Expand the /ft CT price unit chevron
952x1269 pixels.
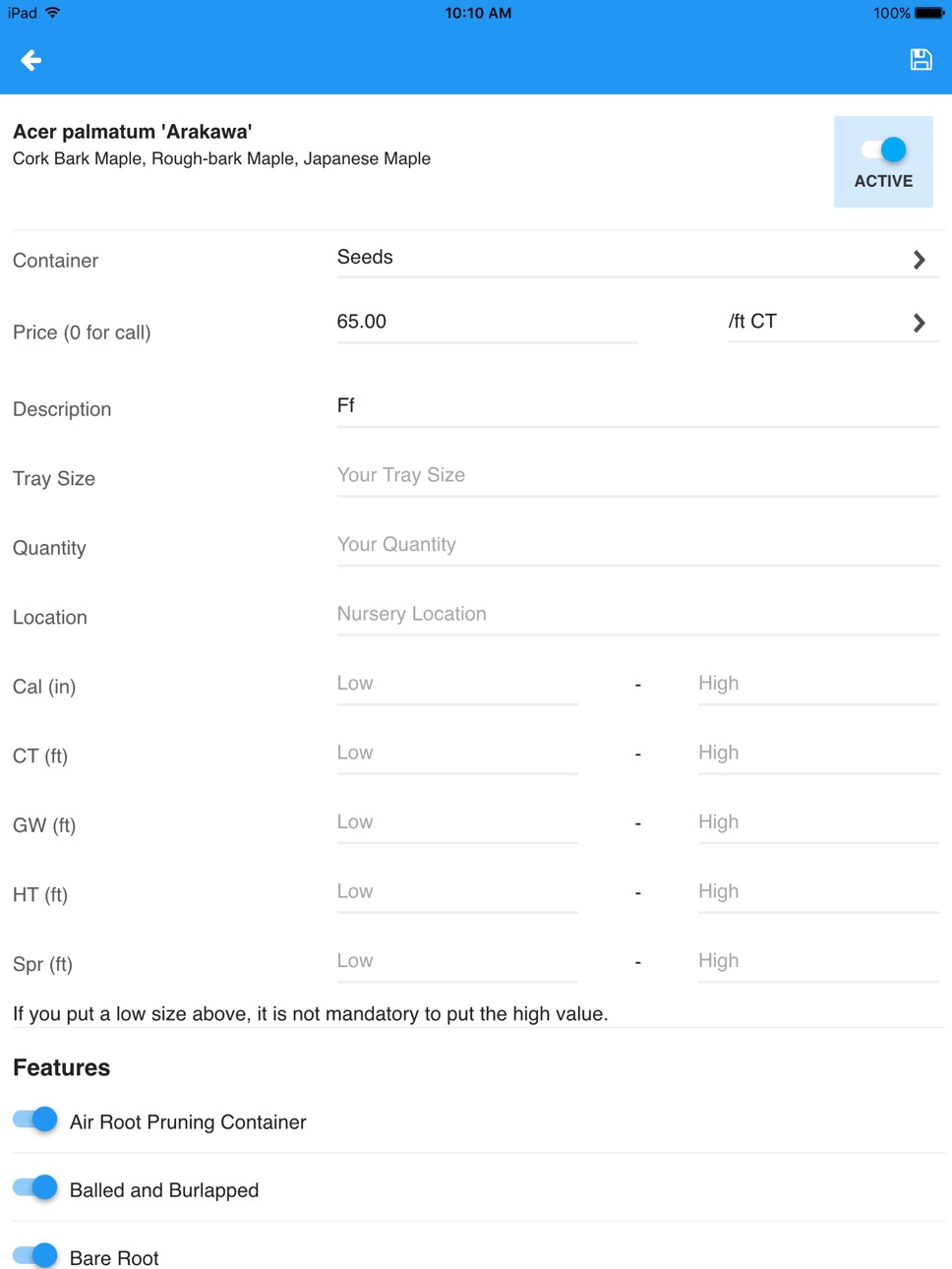[x=919, y=323]
